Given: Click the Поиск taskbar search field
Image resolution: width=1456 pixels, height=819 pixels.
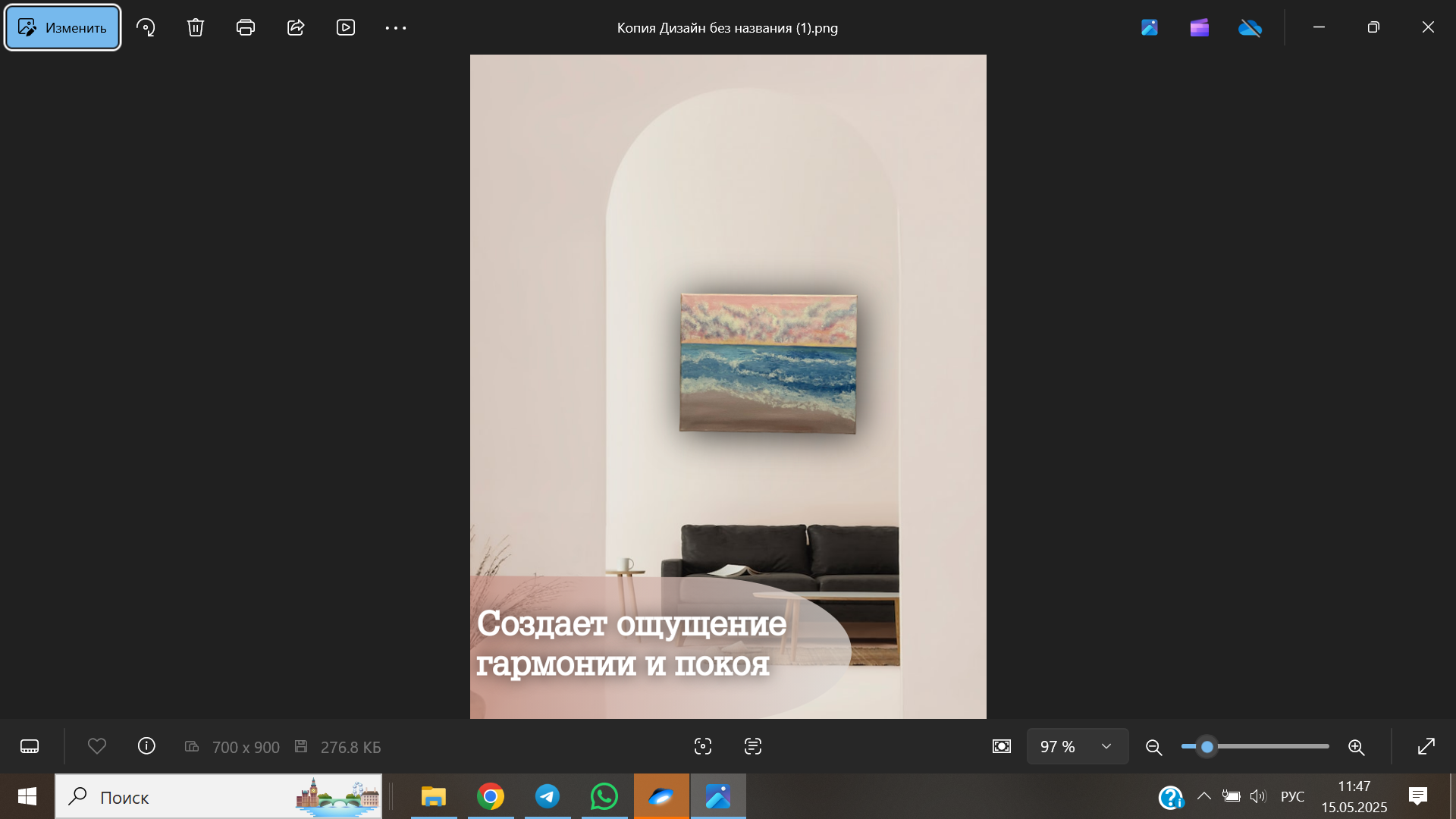Looking at the screenshot, I should [218, 796].
